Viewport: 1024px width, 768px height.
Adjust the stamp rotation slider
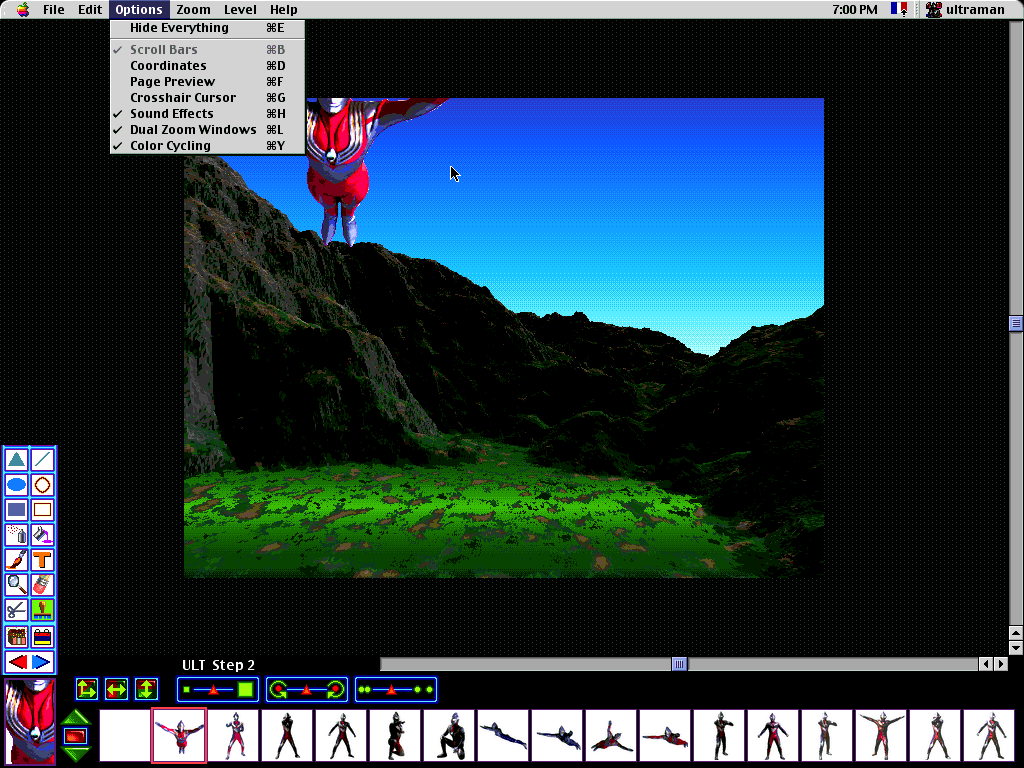(x=307, y=689)
